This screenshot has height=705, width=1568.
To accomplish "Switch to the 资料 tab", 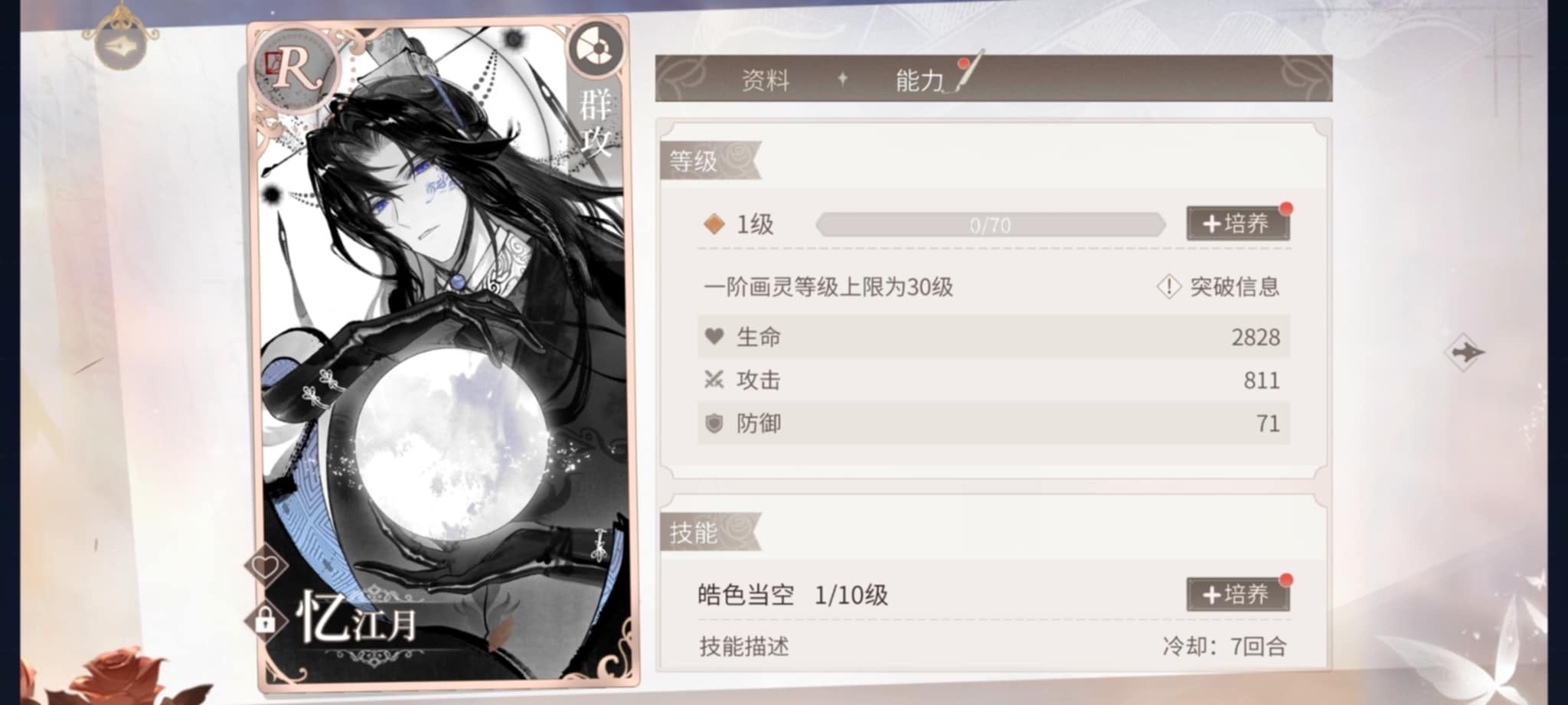I will (765, 80).
